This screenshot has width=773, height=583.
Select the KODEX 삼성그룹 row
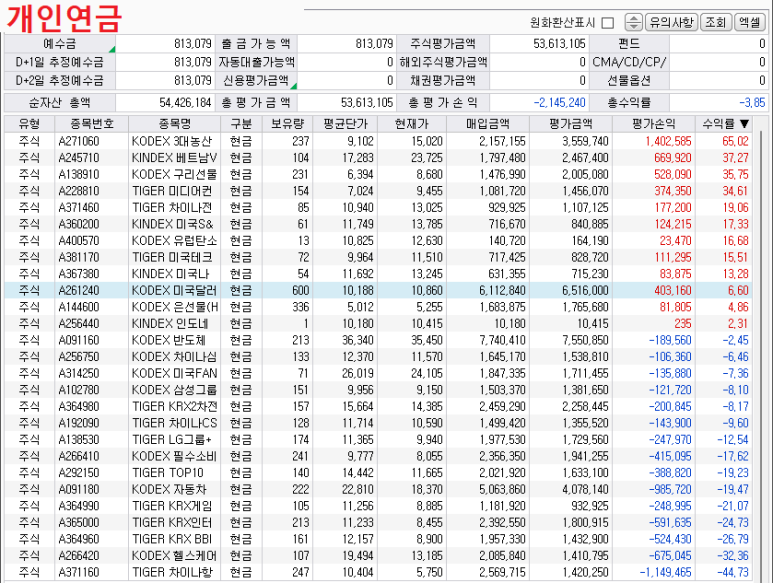click(378, 390)
